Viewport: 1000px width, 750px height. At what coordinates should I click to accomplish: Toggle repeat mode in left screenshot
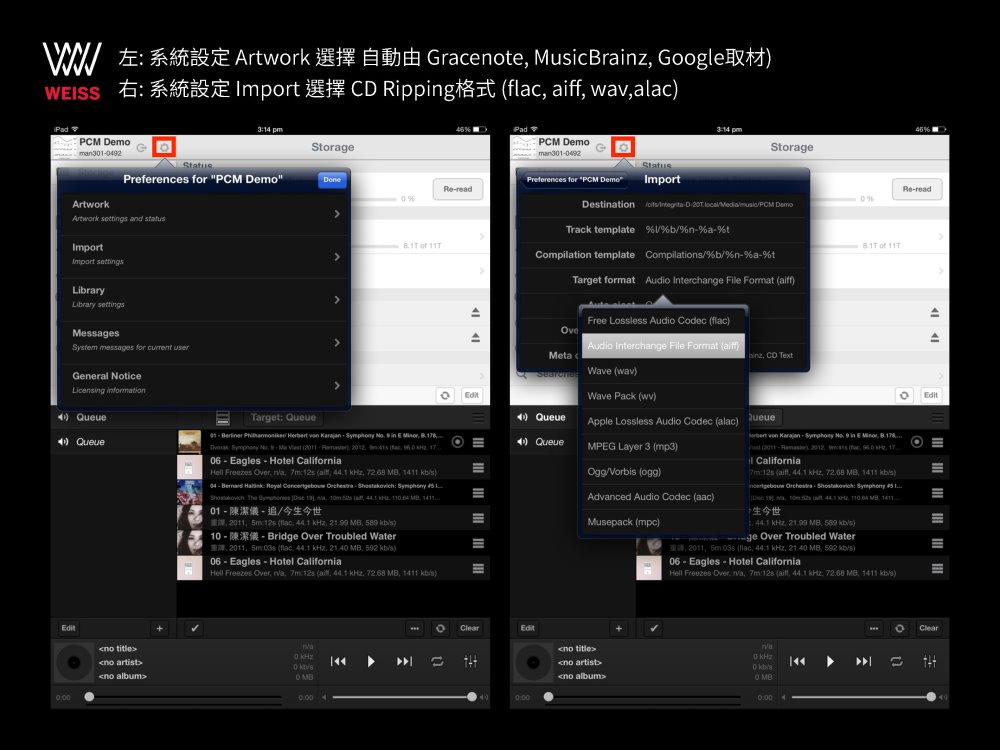tap(438, 661)
